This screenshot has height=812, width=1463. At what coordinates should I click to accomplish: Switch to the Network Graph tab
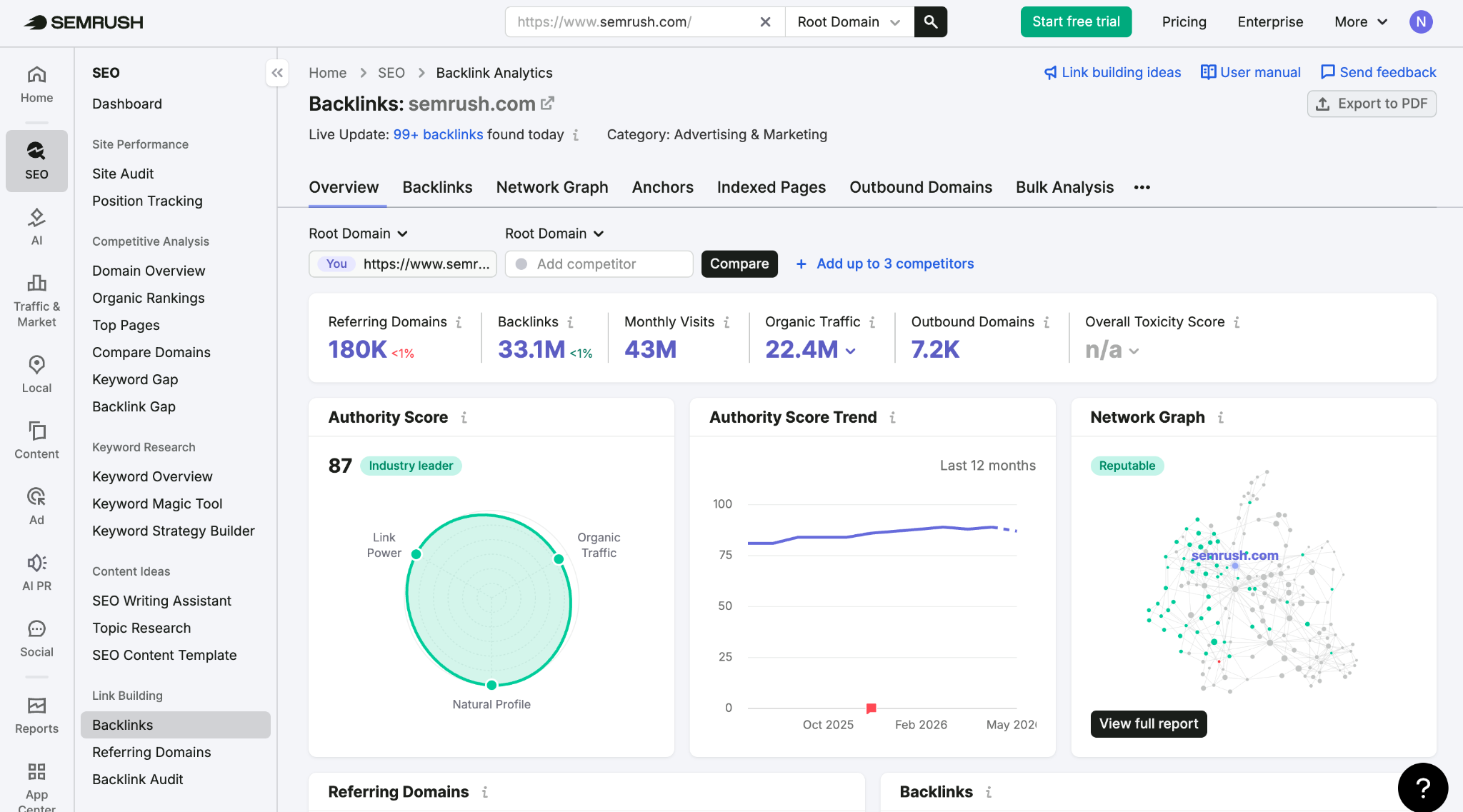552,187
